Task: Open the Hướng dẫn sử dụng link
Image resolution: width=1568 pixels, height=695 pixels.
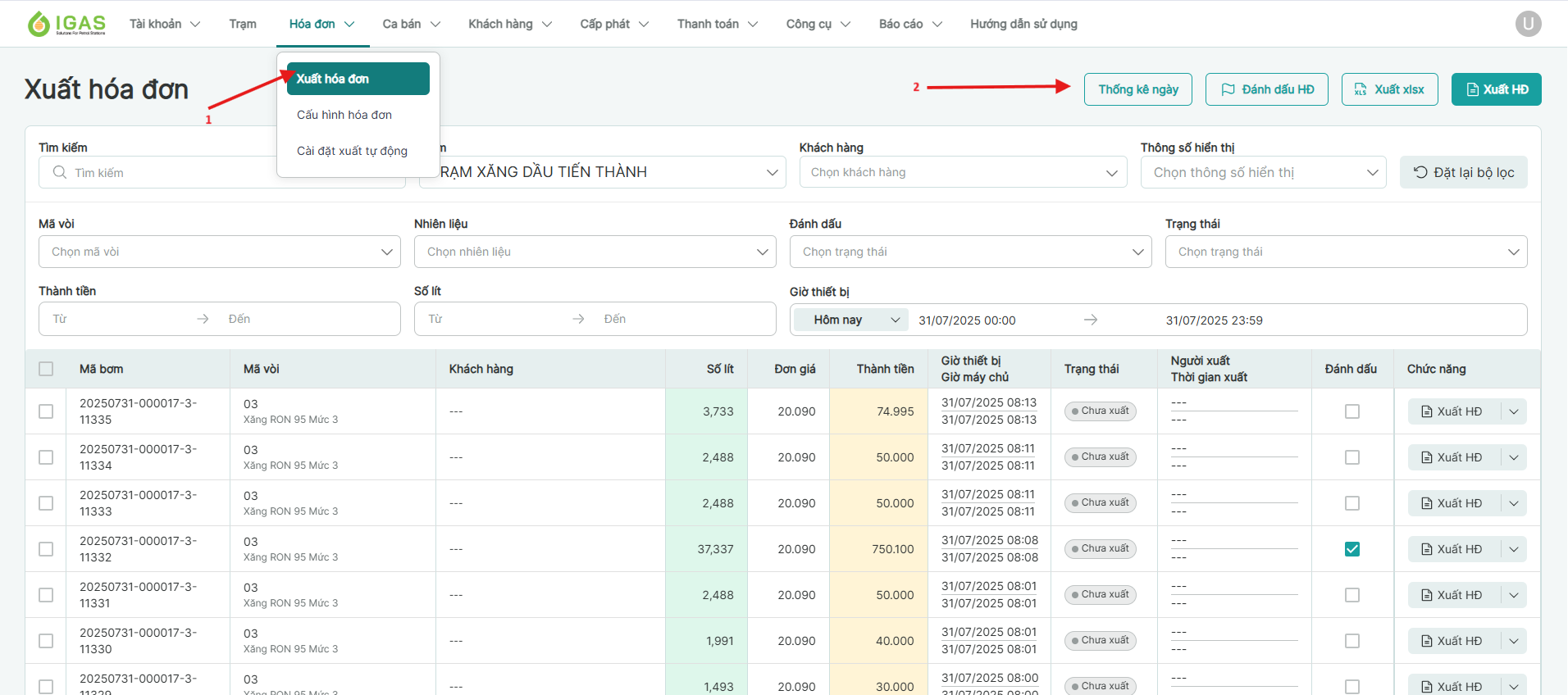Action: (1023, 24)
